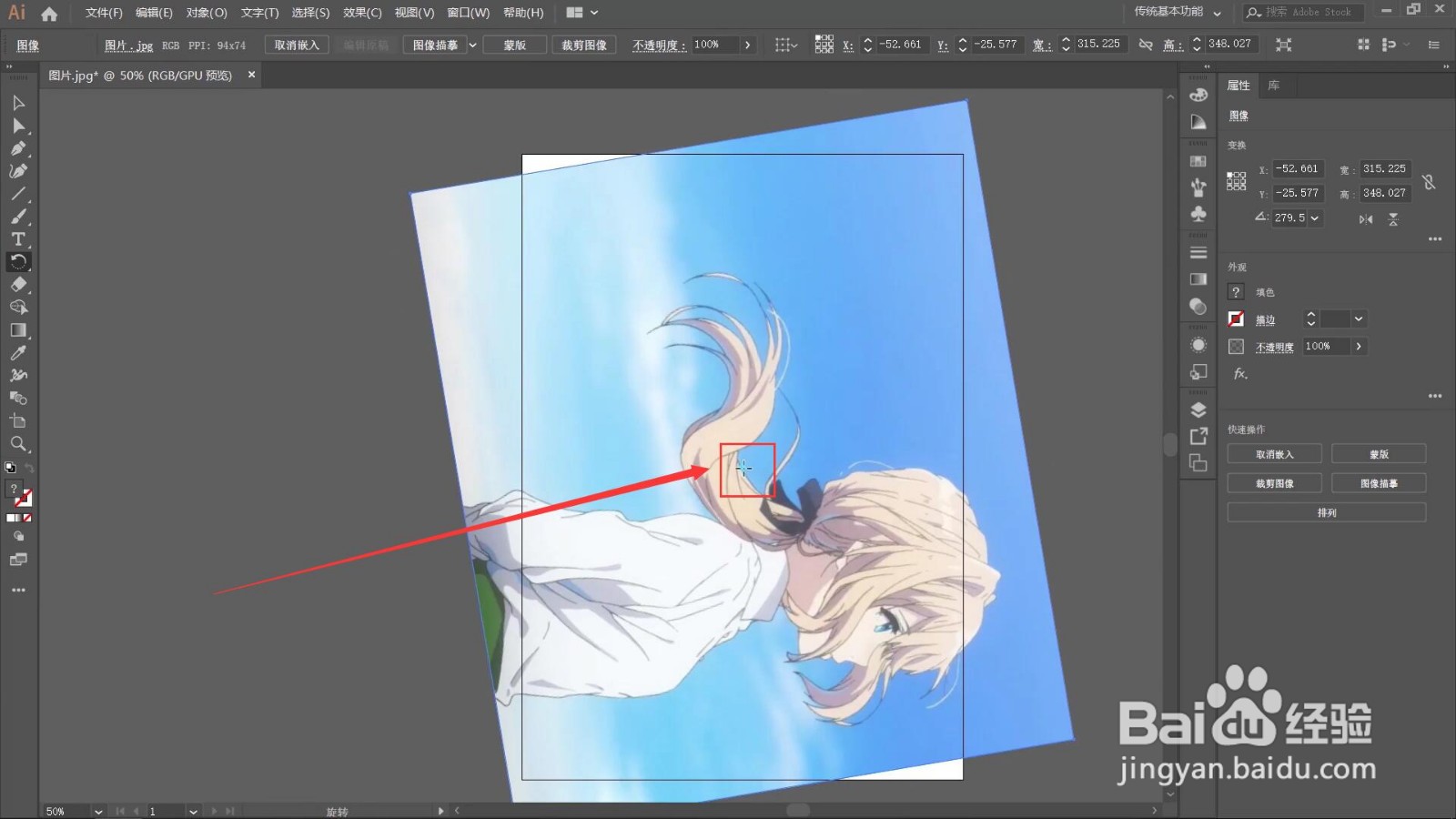Open the workspace switcher dropdown

coord(1178,12)
